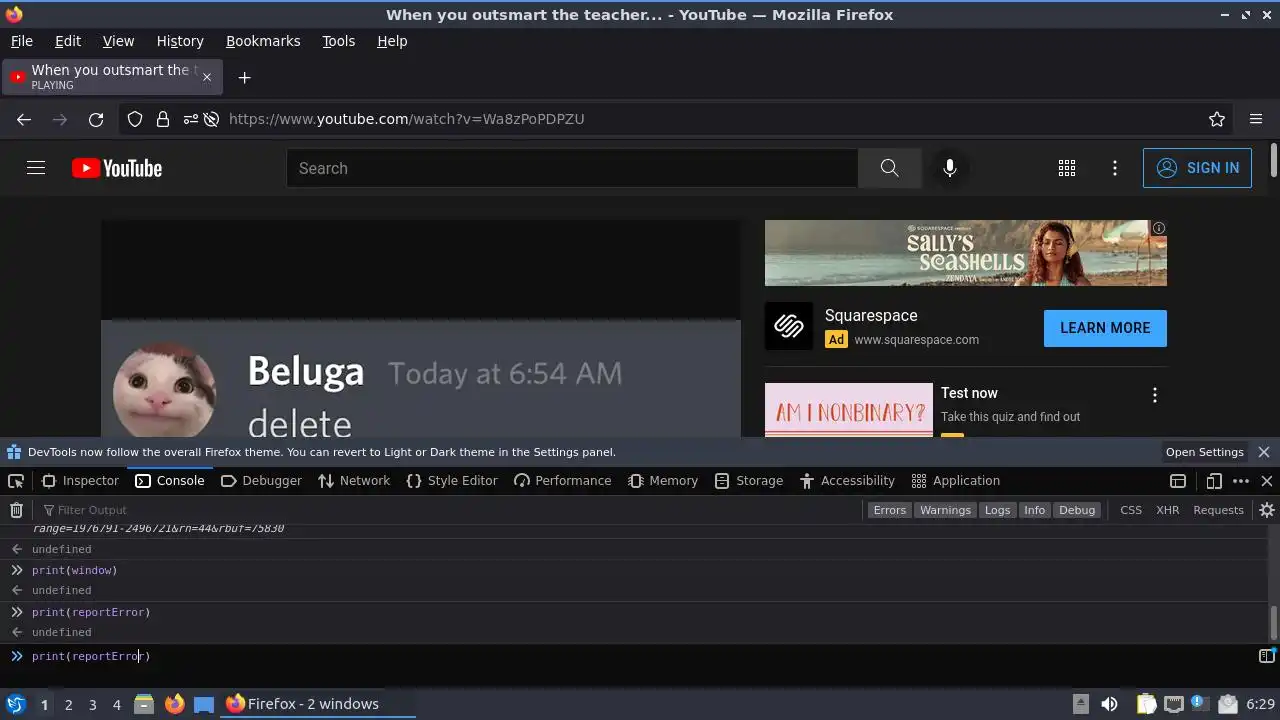Switch to the Inspector tab
Viewport: 1280px width, 720px height.
click(x=80, y=481)
